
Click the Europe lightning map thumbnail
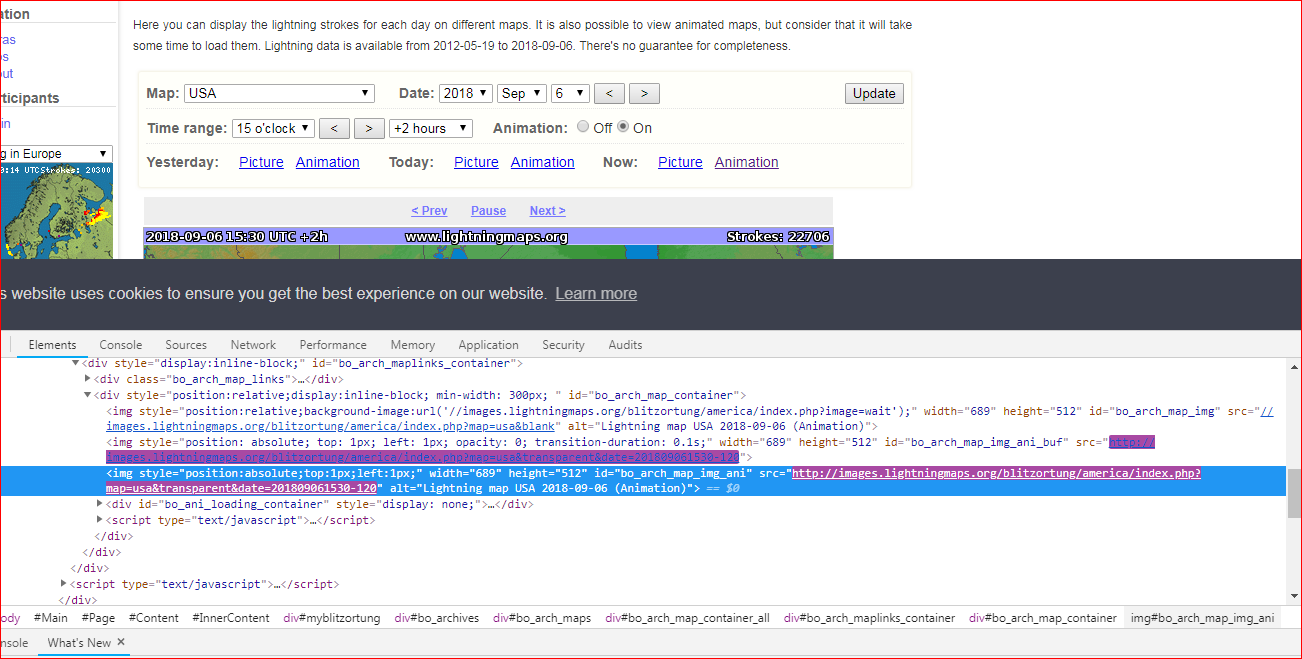tap(56, 210)
